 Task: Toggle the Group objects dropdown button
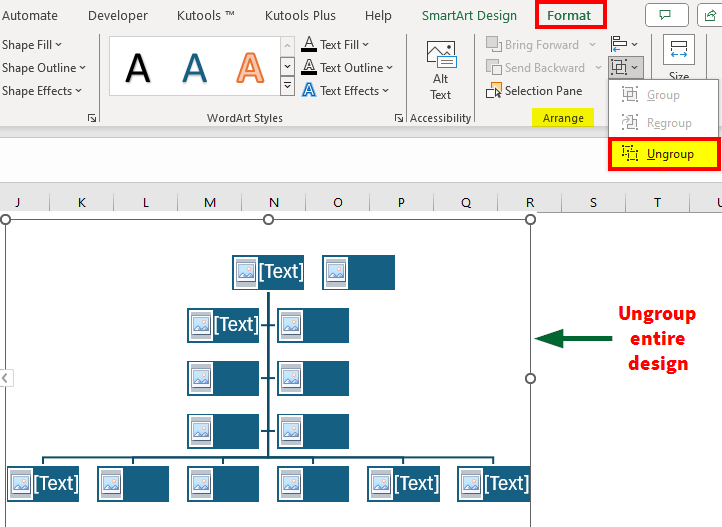(x=625, y=67)
